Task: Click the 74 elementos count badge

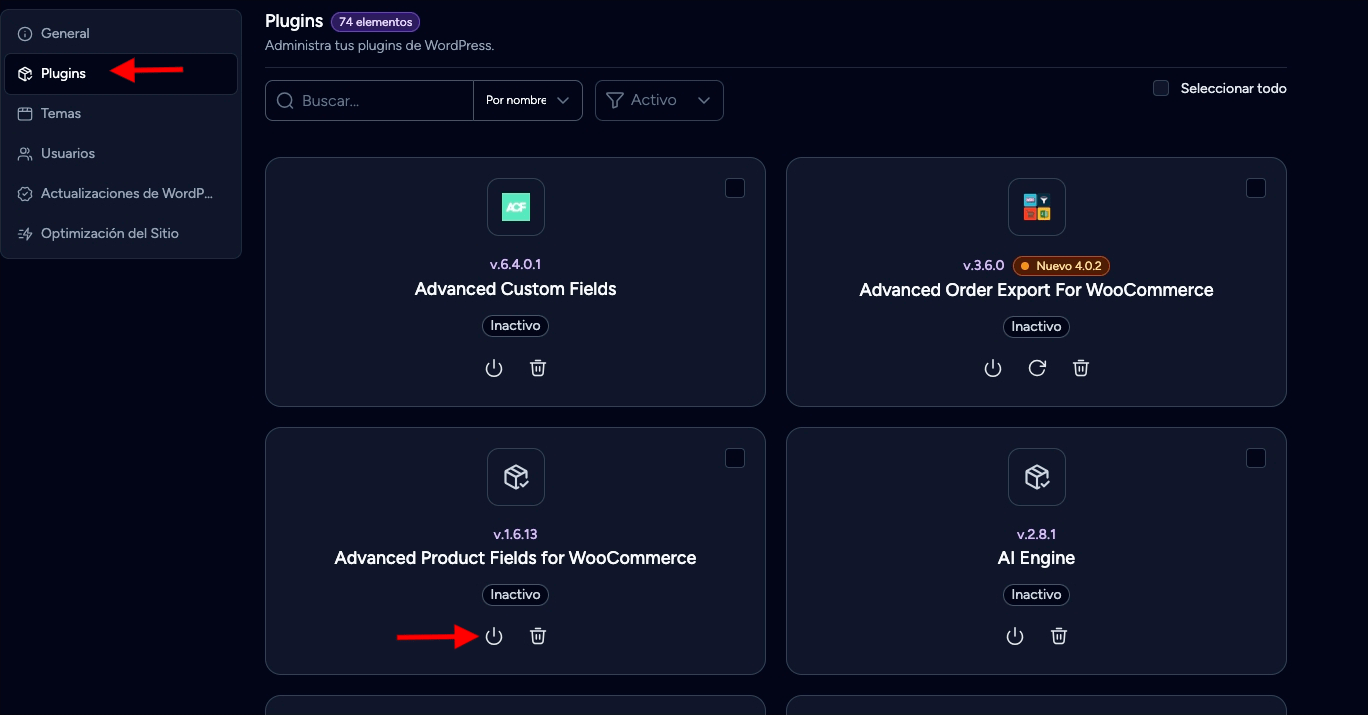Action: pyautogui.click(x=375, y=22)
